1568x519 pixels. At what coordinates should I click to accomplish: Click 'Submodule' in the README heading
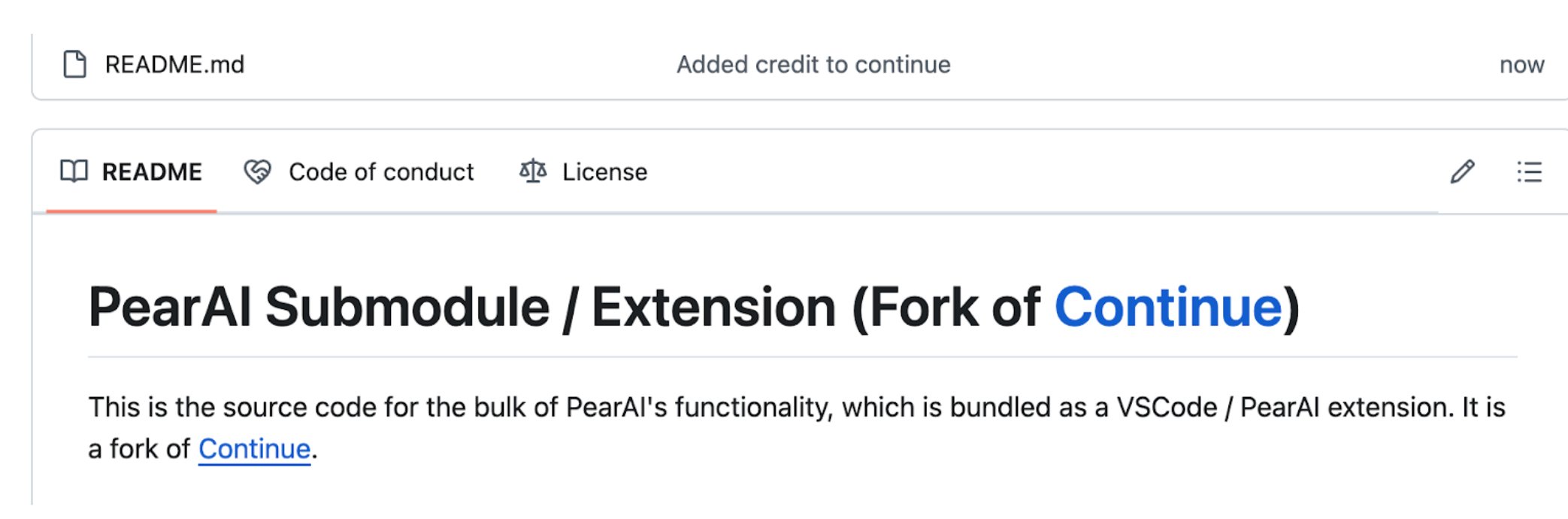[x=407, y=308]
